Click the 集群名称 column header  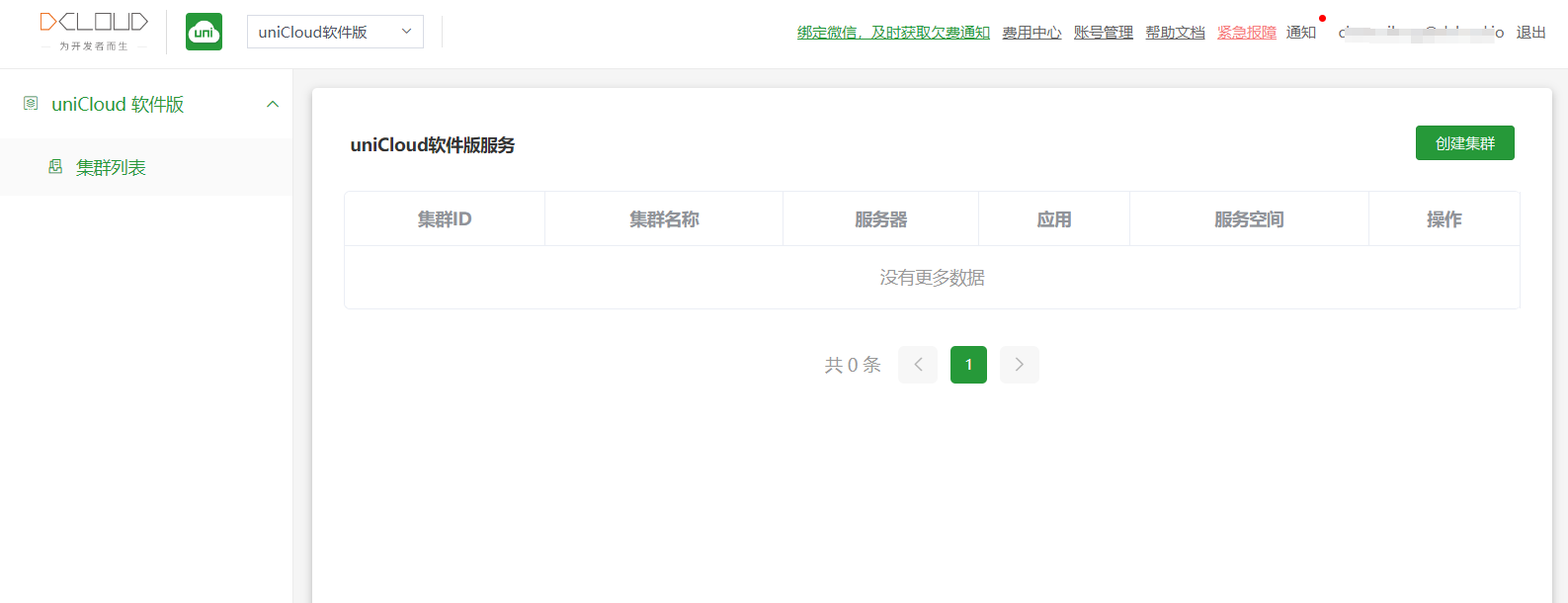[664, 219]
